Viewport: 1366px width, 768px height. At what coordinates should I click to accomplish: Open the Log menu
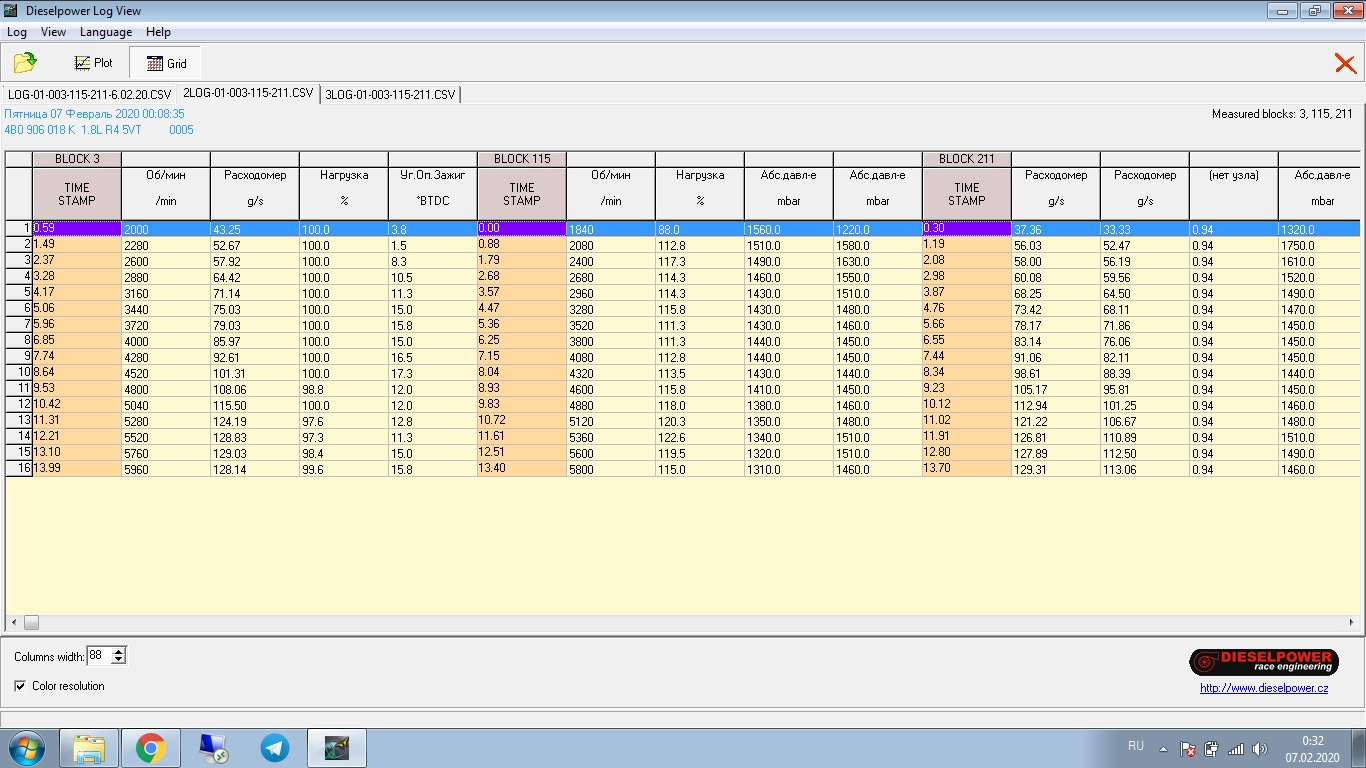point(16,32)
